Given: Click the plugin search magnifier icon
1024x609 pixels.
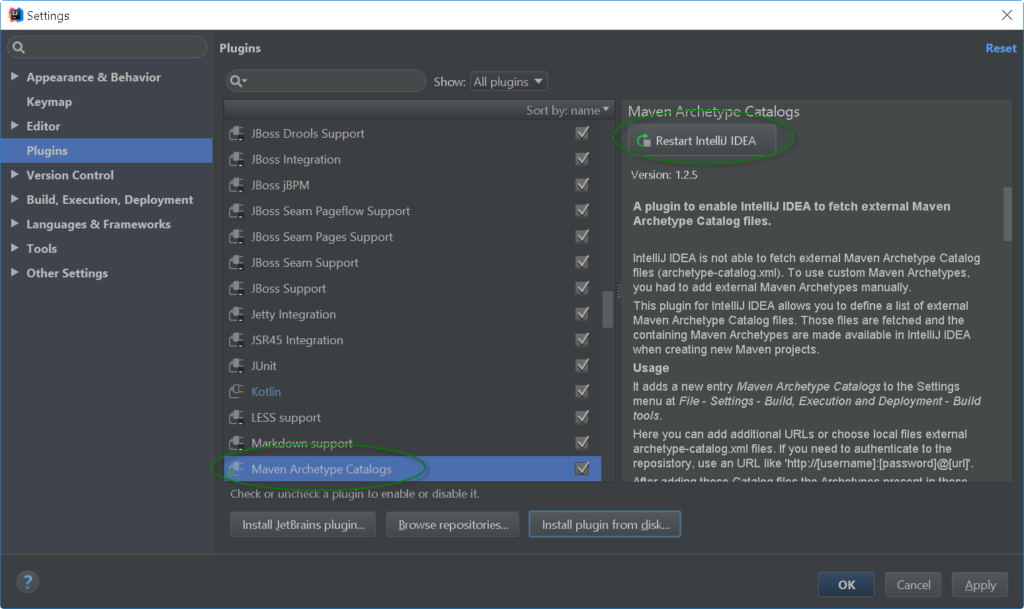Looking at the screenshot, I should point(238,81).
